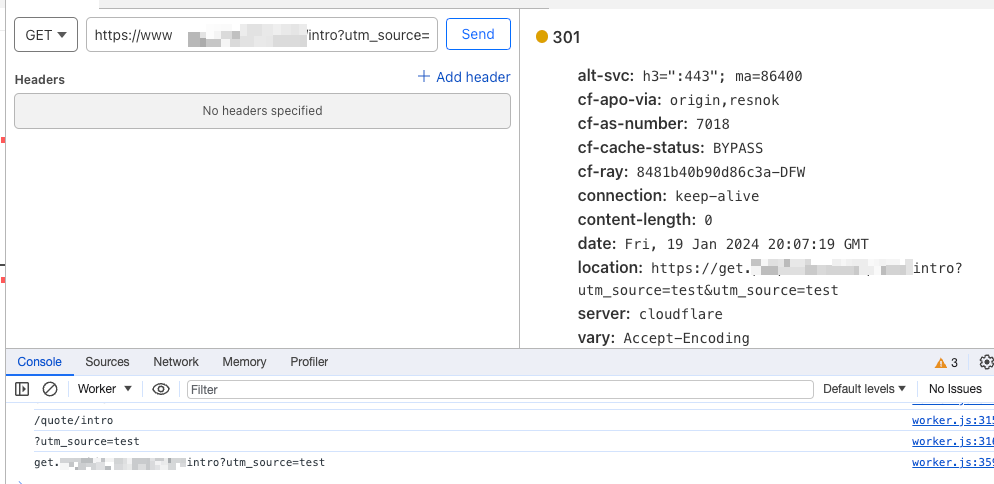Image resolution: width=994 pixels, height=484 pixels.
Task: Show the console sidebar panel
Action: (22, 389)
